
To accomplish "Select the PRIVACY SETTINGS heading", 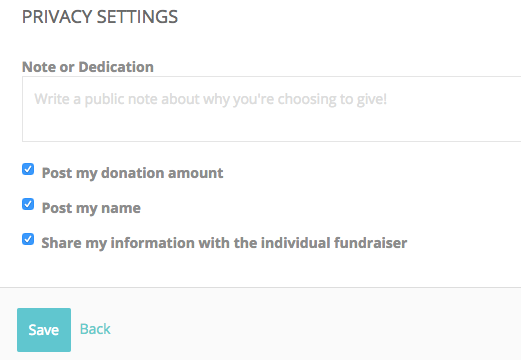I will (100, 17).
